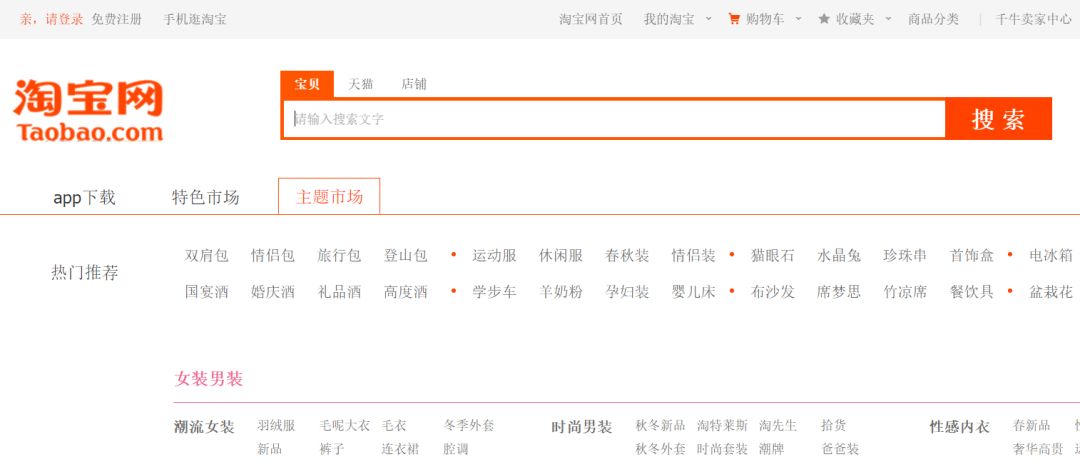Click the 女装男装 section heading
Image resolution: width=1080 pixels, height=462 pixels.
[x=209, y=379]
